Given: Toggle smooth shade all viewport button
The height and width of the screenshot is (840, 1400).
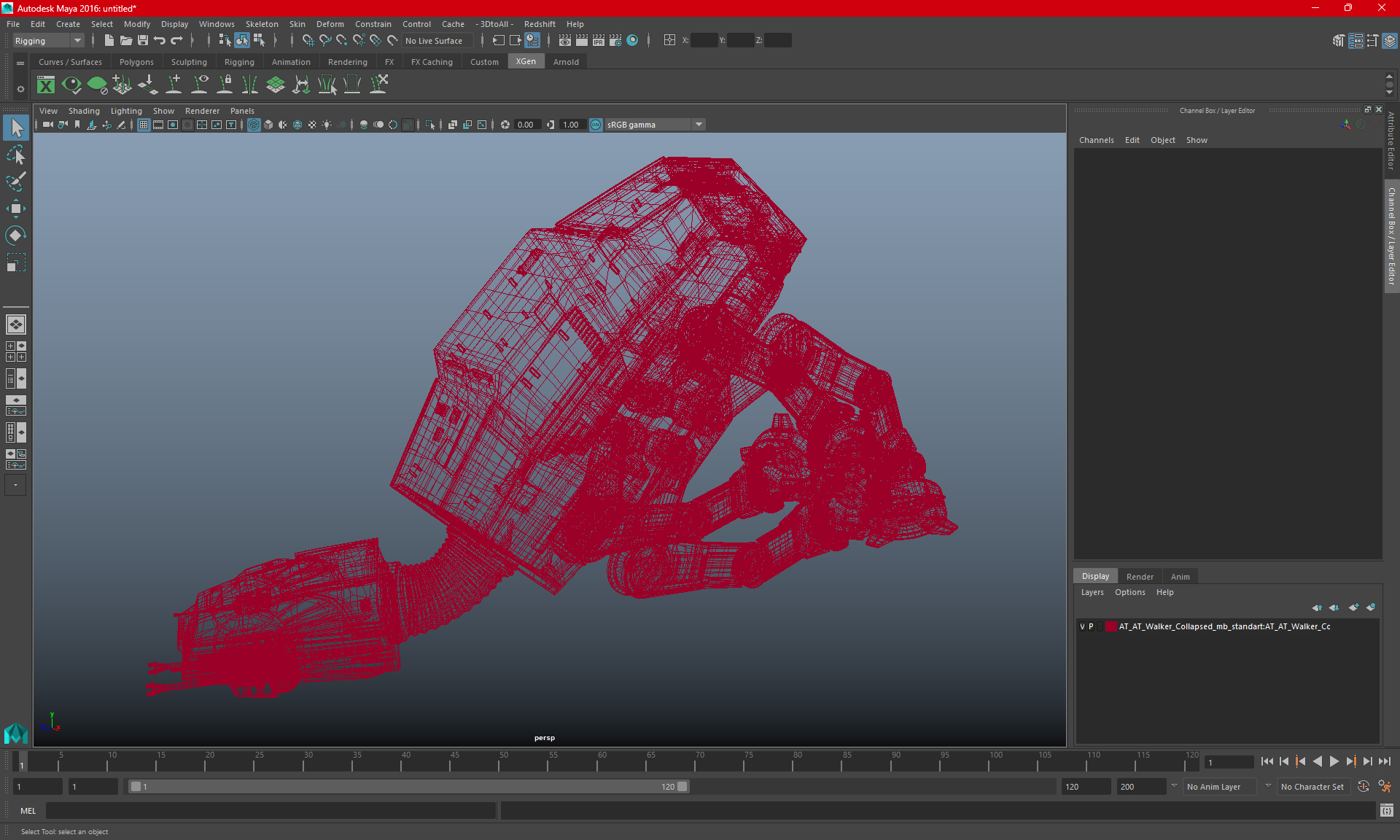Looking at the screenshot, I should tap(268, 125).
